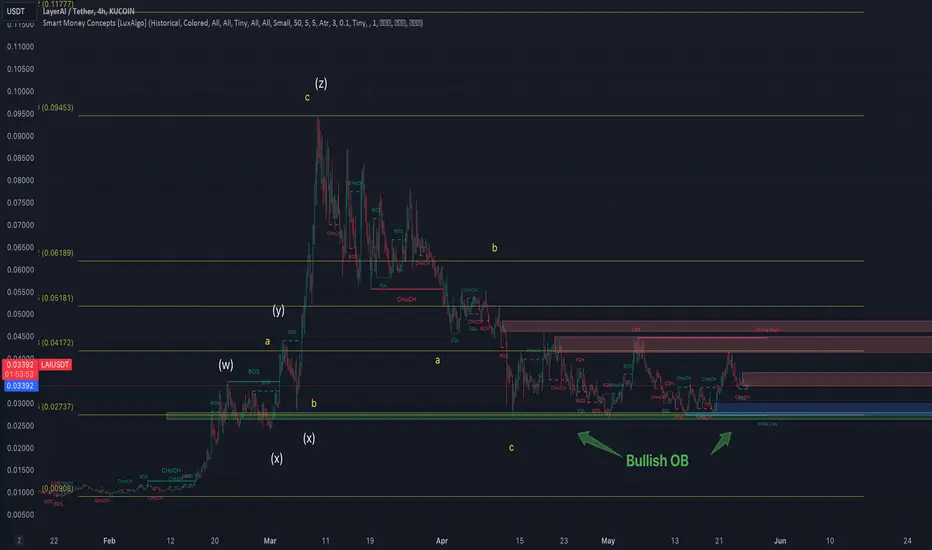Viewport: 932px width, 550px height.
Task: Select the (w) wave label
Action: pos(225,364)
